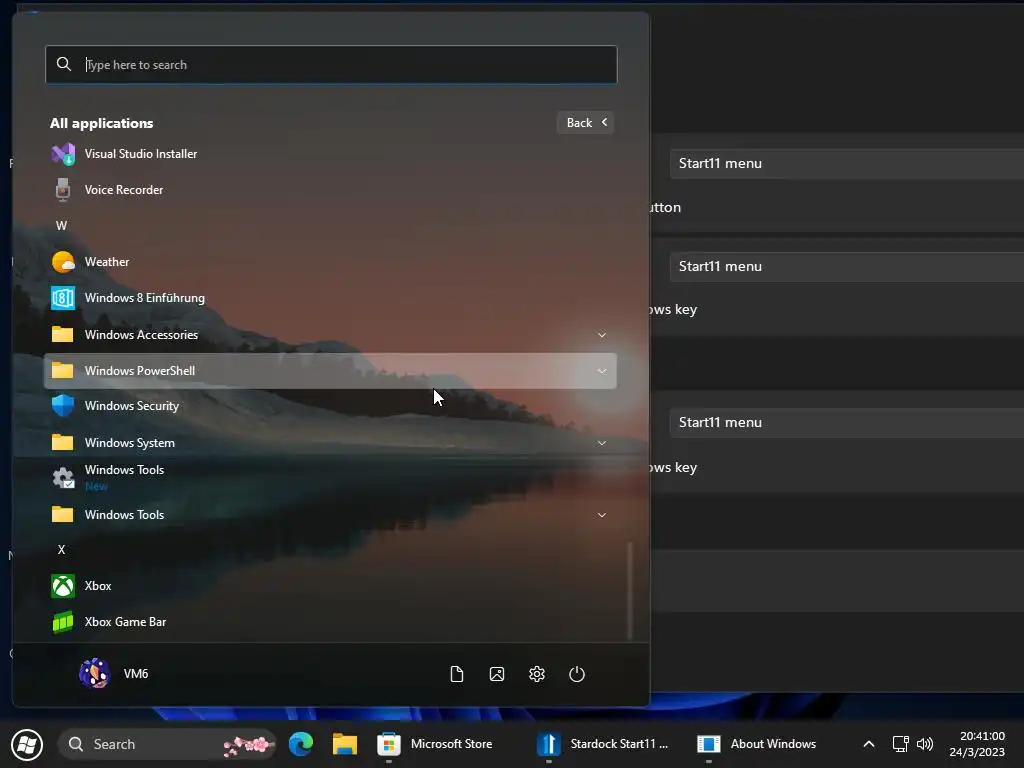Click the search magnifier in Start menu

pos(63,64)
